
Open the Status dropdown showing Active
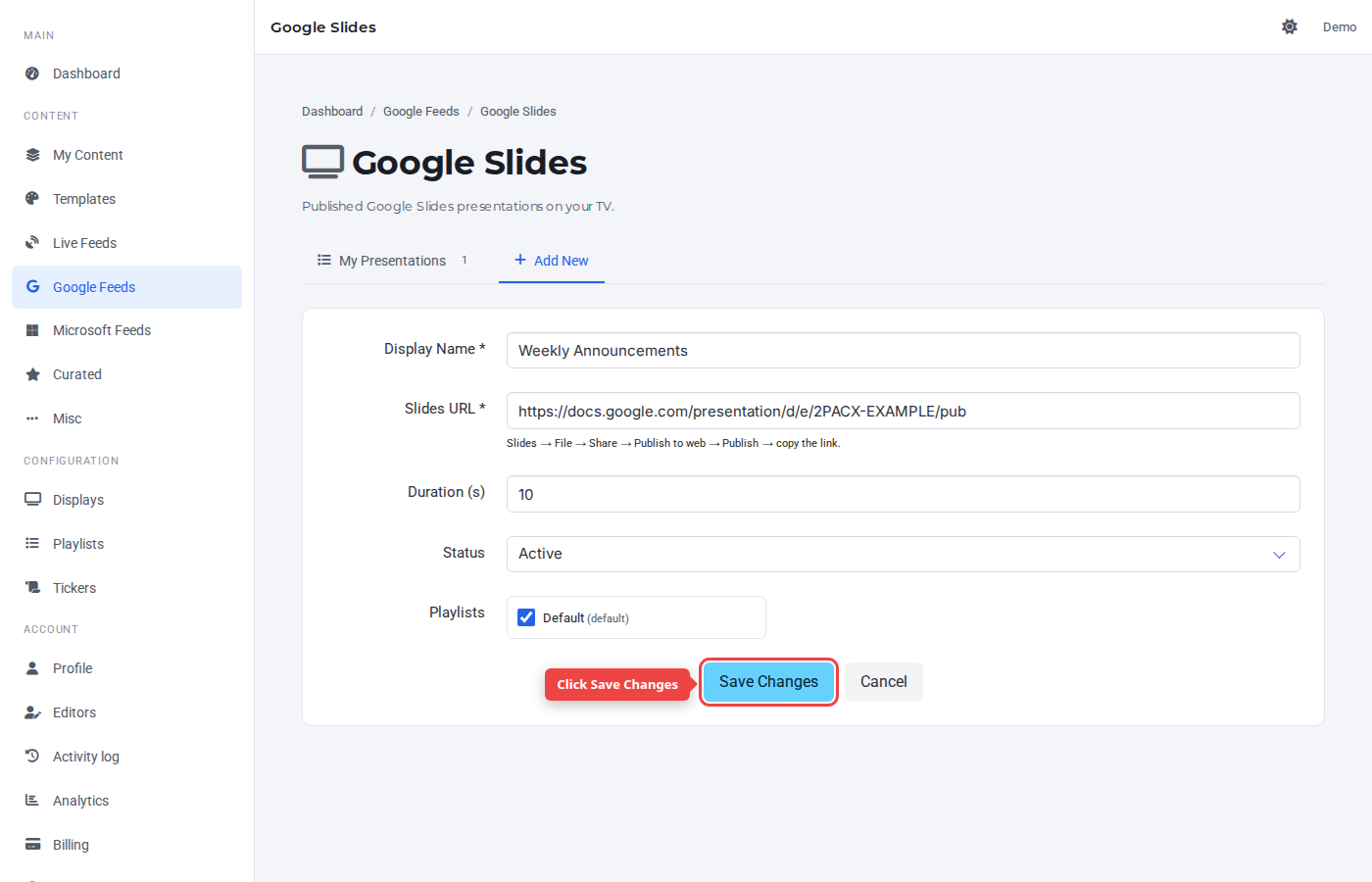pyautogui.click(x=903, y=554)
